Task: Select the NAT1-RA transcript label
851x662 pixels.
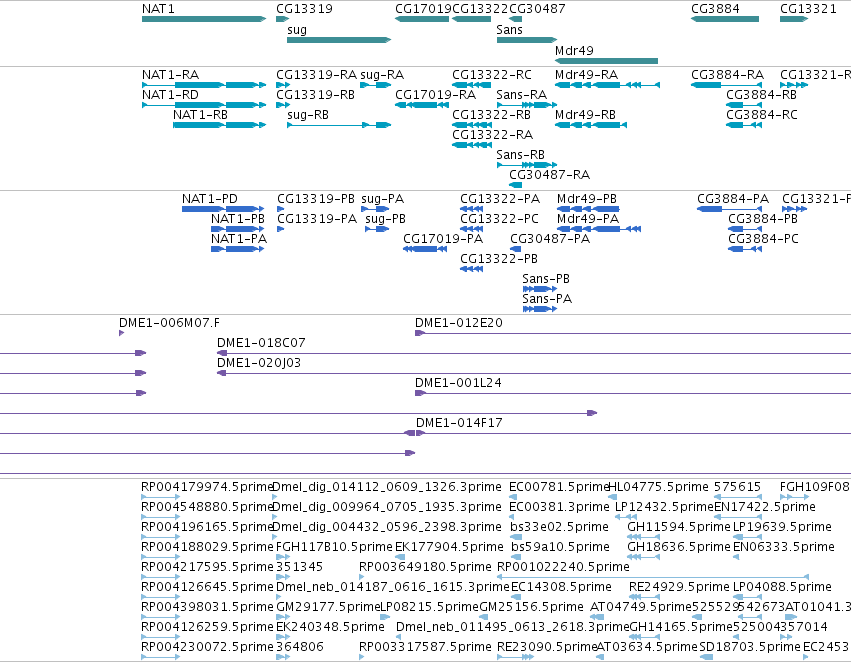Action: coord(170,75)
